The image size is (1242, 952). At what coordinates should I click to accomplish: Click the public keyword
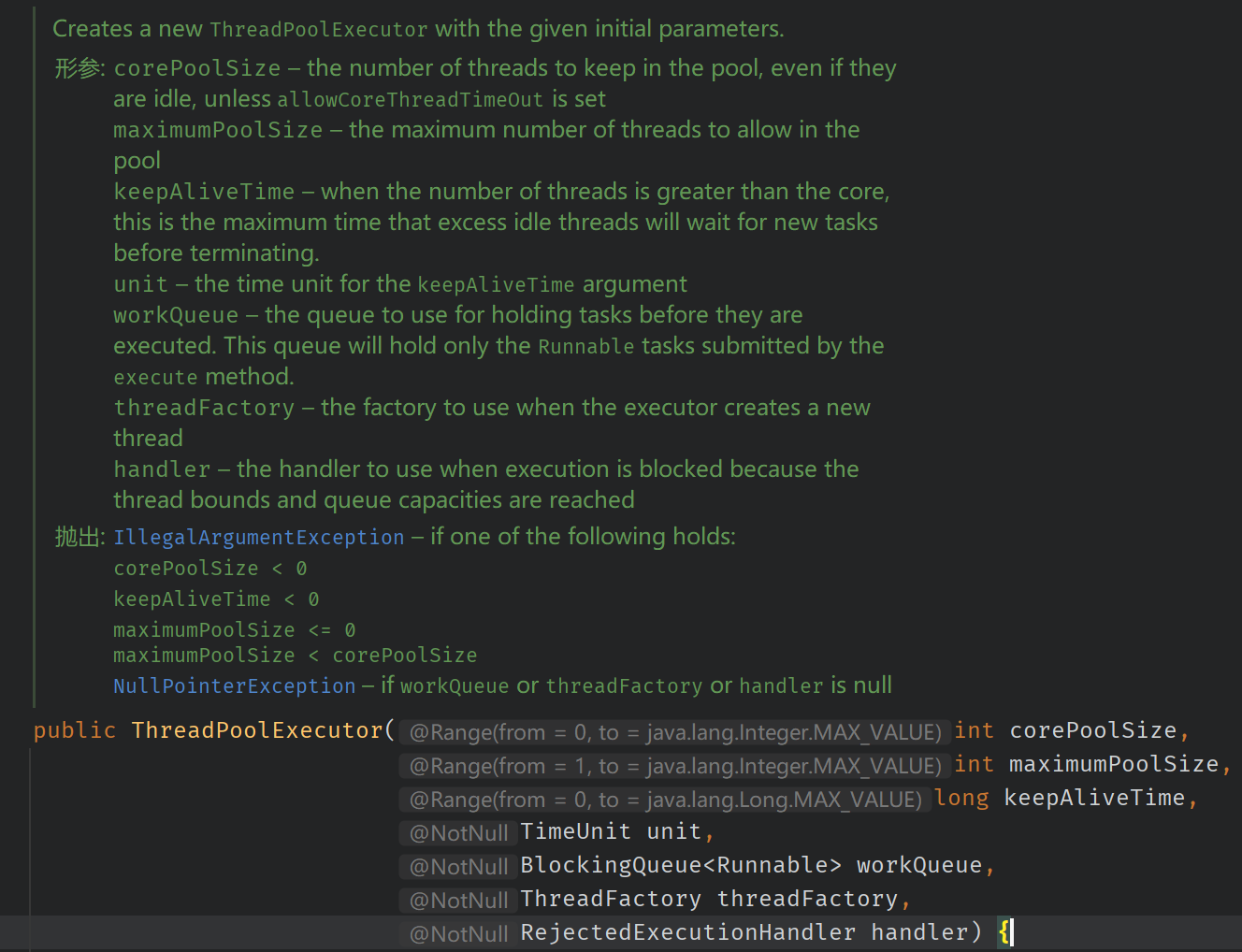point(75,730)
